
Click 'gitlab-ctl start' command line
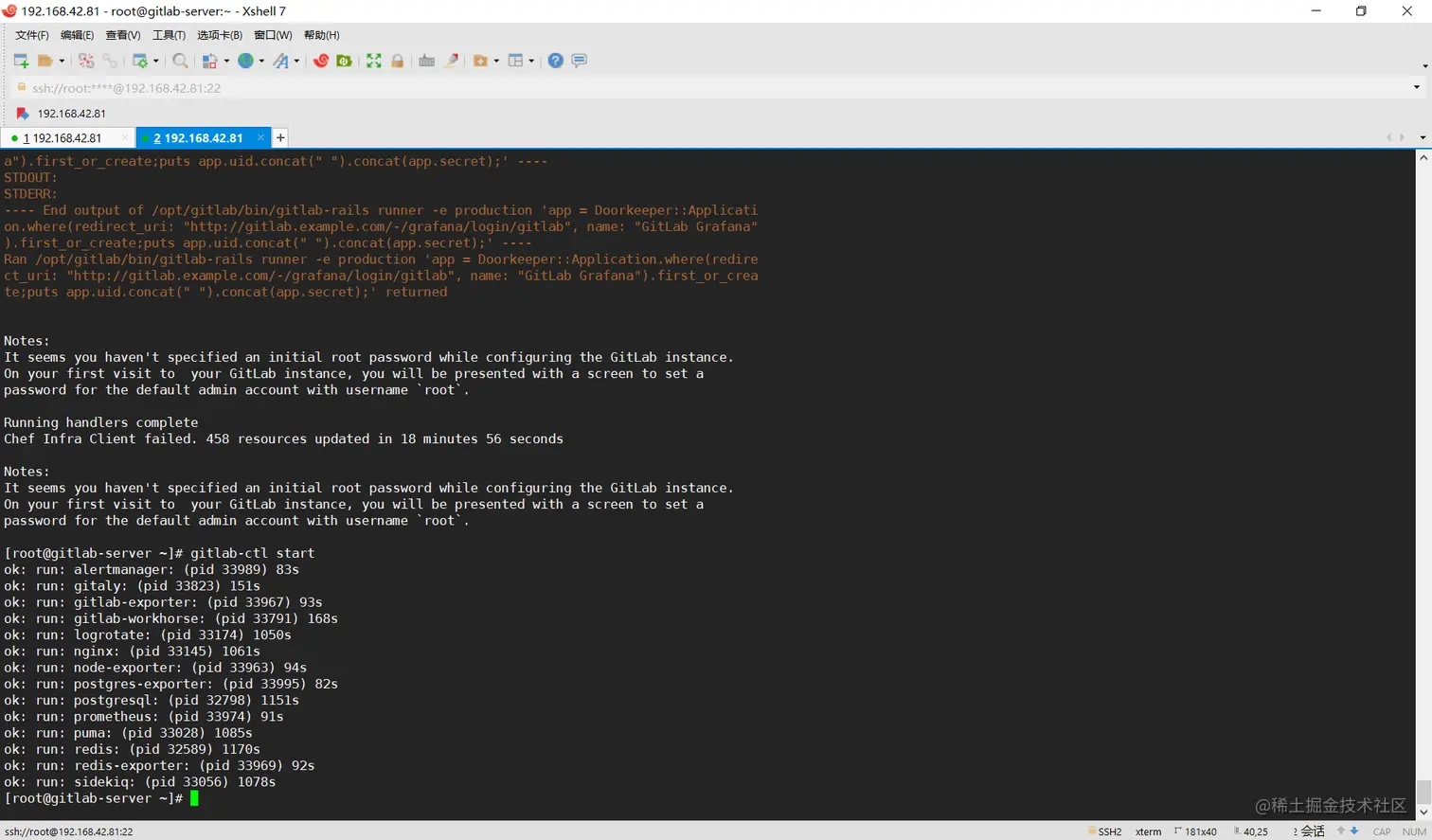pos(252,553)
